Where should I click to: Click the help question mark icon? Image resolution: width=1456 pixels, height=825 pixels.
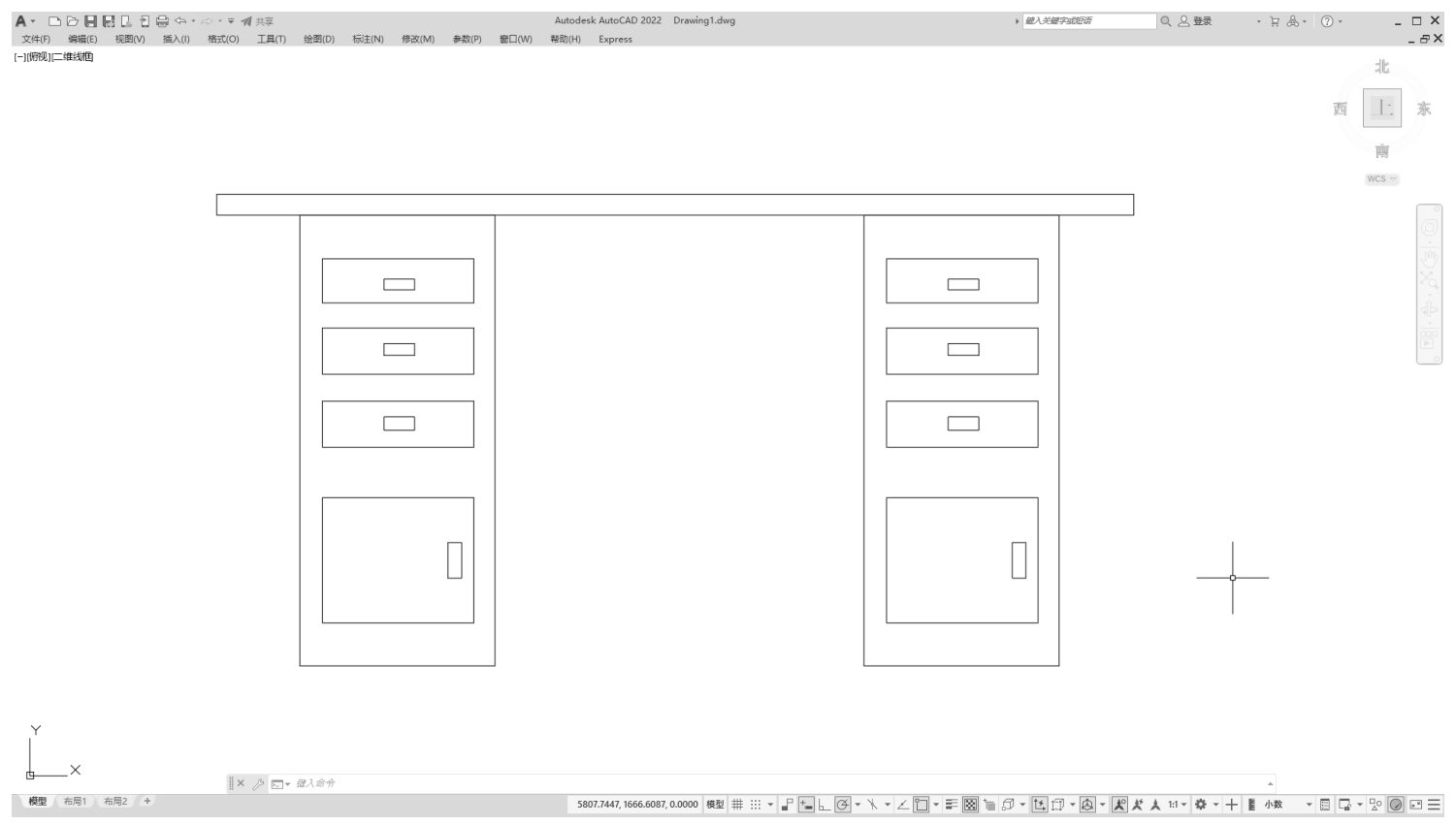point(1326,21)
